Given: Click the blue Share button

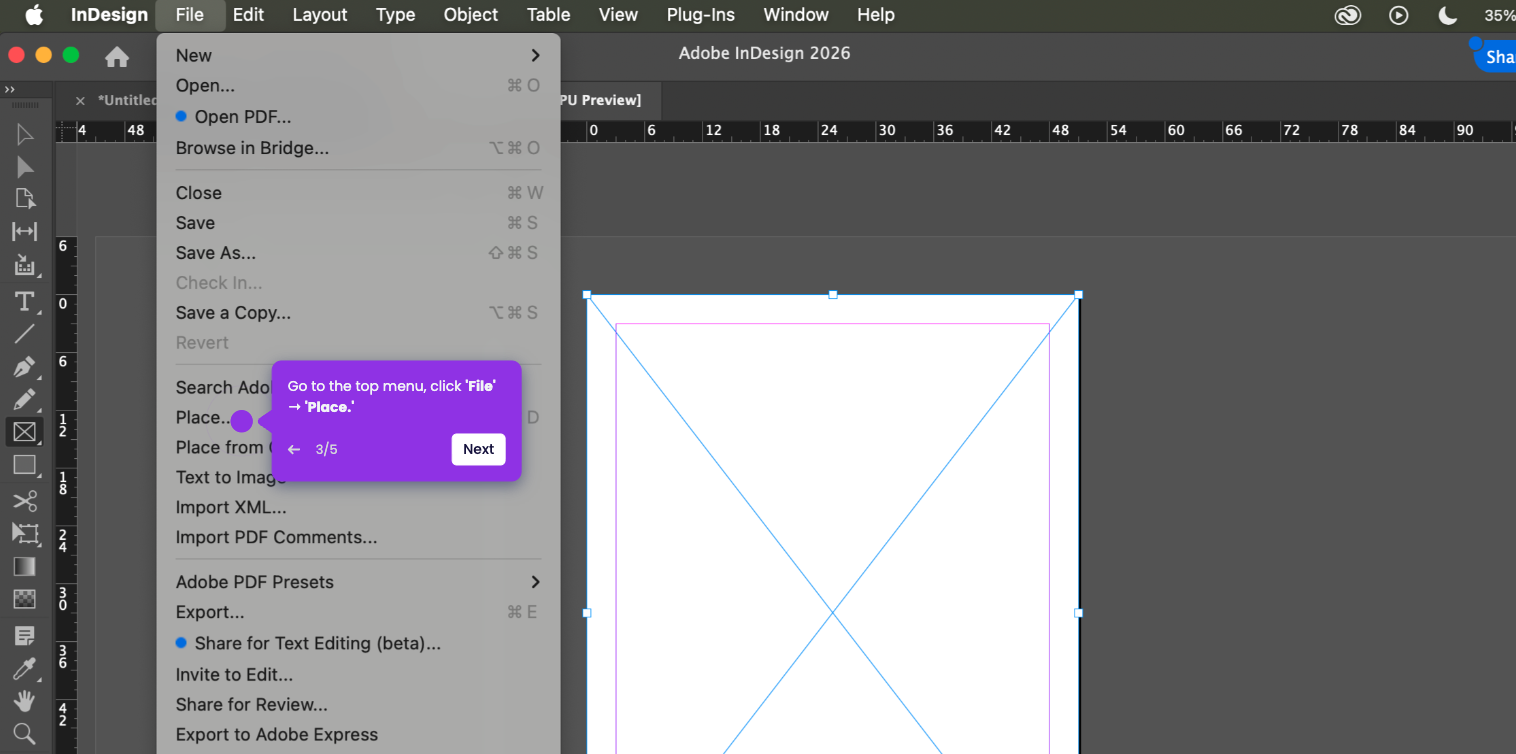Looking at the screenshot, I should 1496,57.
